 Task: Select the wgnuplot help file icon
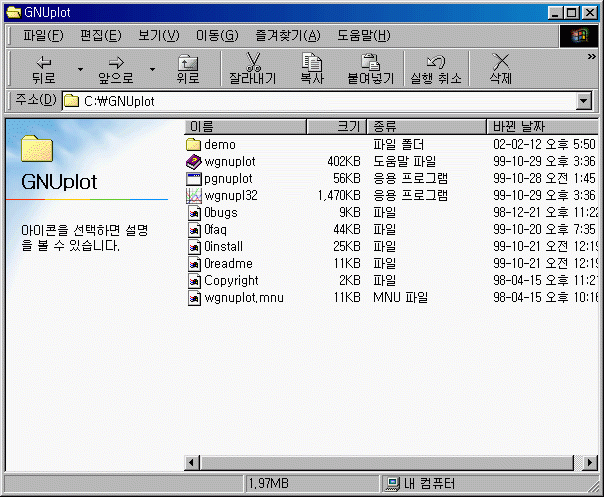193,161
